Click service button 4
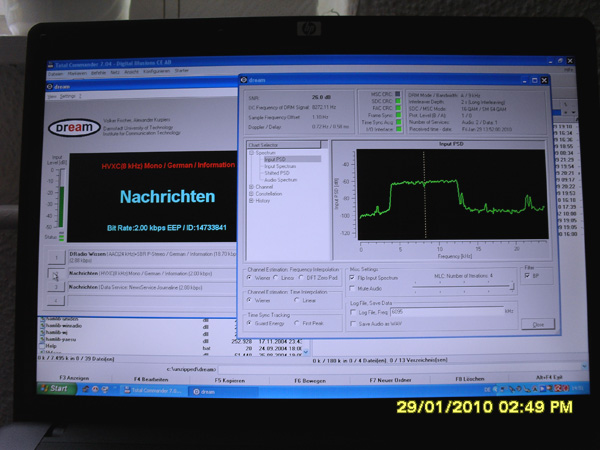Screen dimensions: 600x450 click(56, 301)
